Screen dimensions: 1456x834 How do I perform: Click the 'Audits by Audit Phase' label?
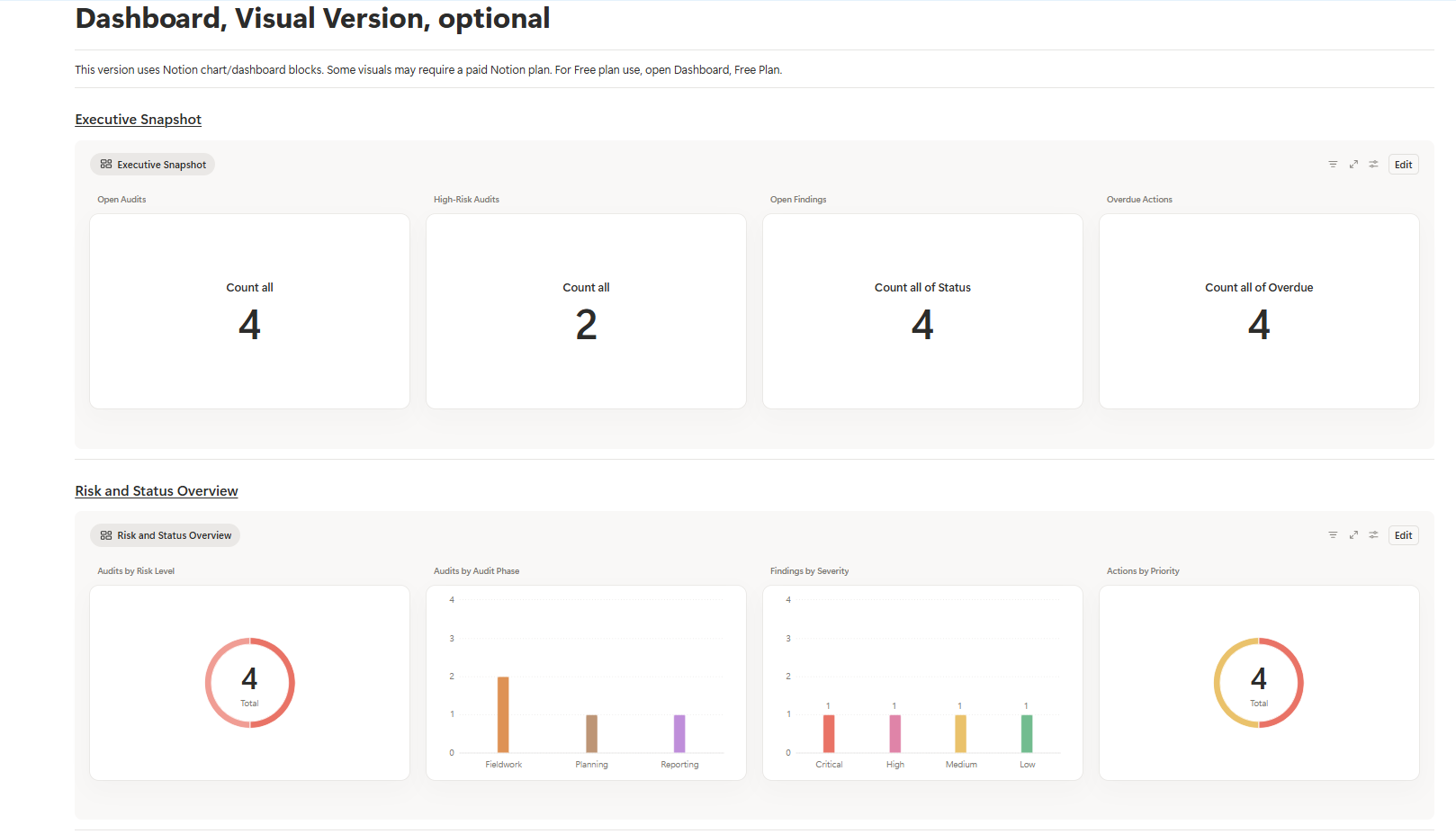[476, 571]
